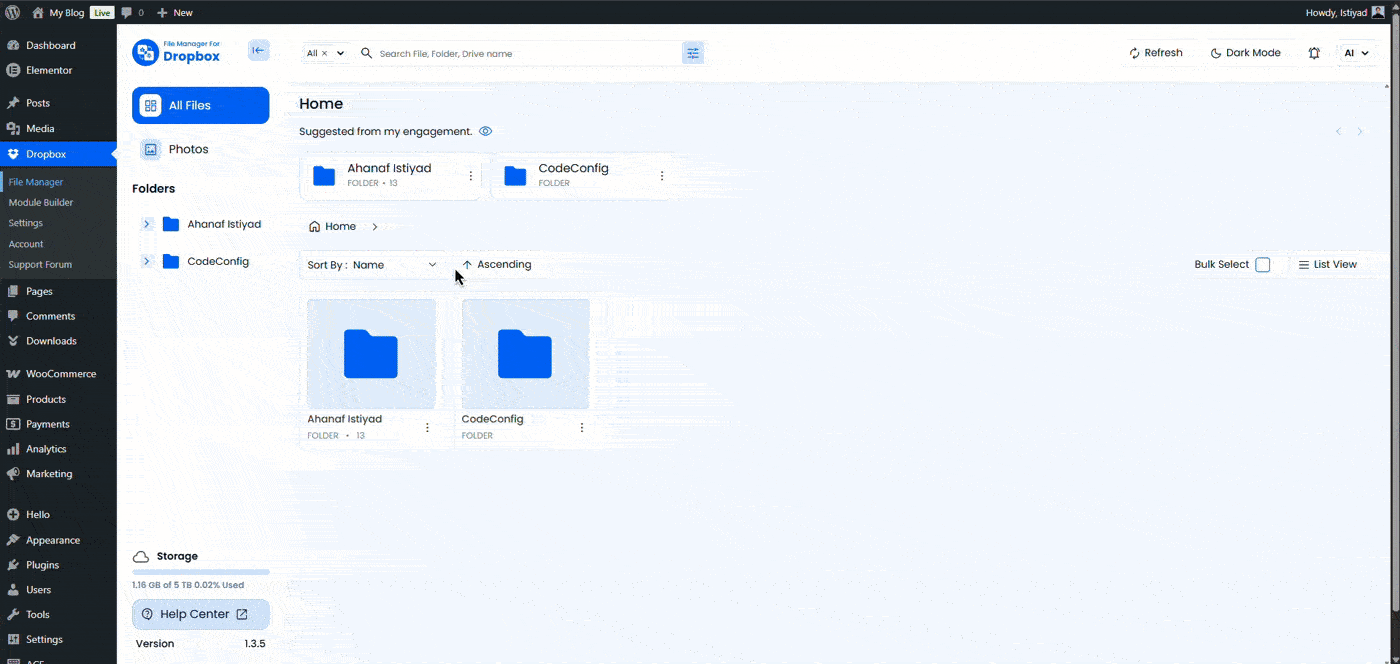The width and height of the screenshot is (1400, 664).
Task: Expand the CodeConfig folder in Folders tree
Action: point(146,261)
